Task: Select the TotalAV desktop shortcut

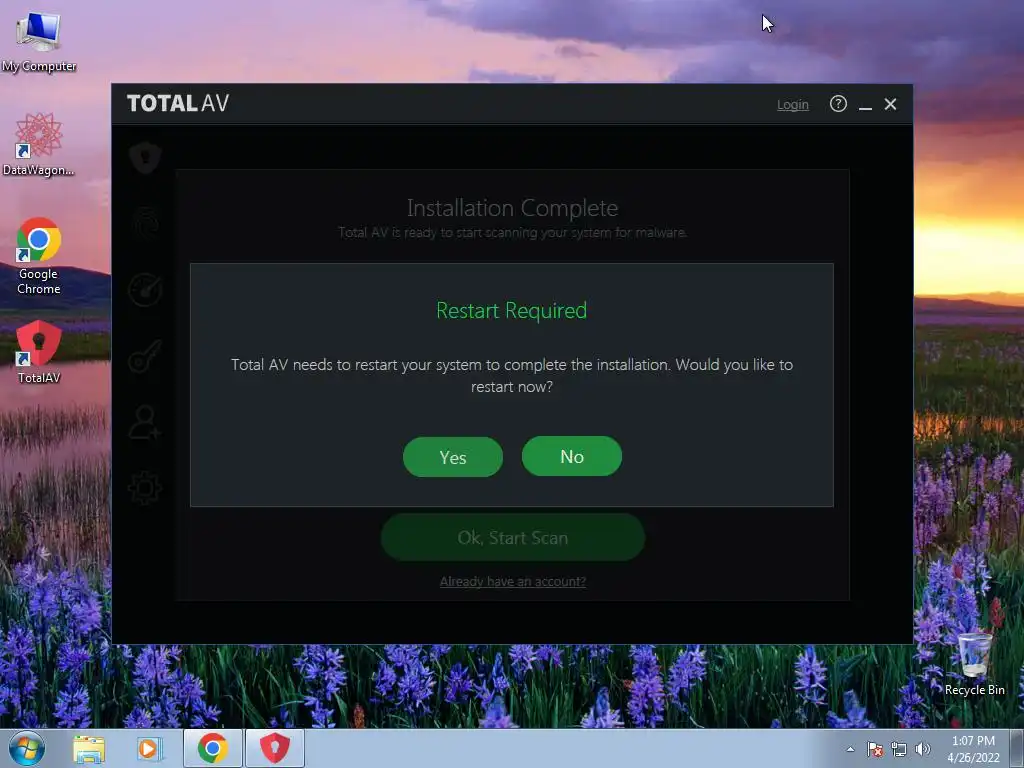Action: pyautogui.click(x=39, y=352)
